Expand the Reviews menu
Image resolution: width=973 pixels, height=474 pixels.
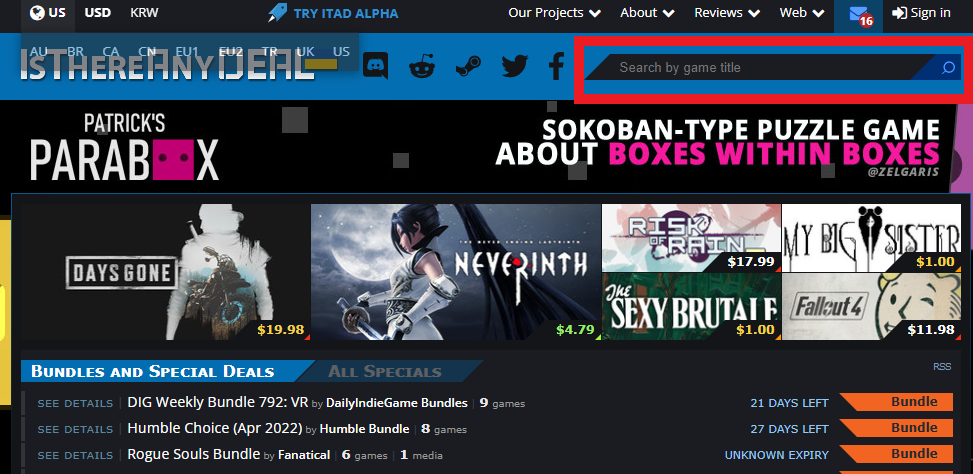point(727,12)
